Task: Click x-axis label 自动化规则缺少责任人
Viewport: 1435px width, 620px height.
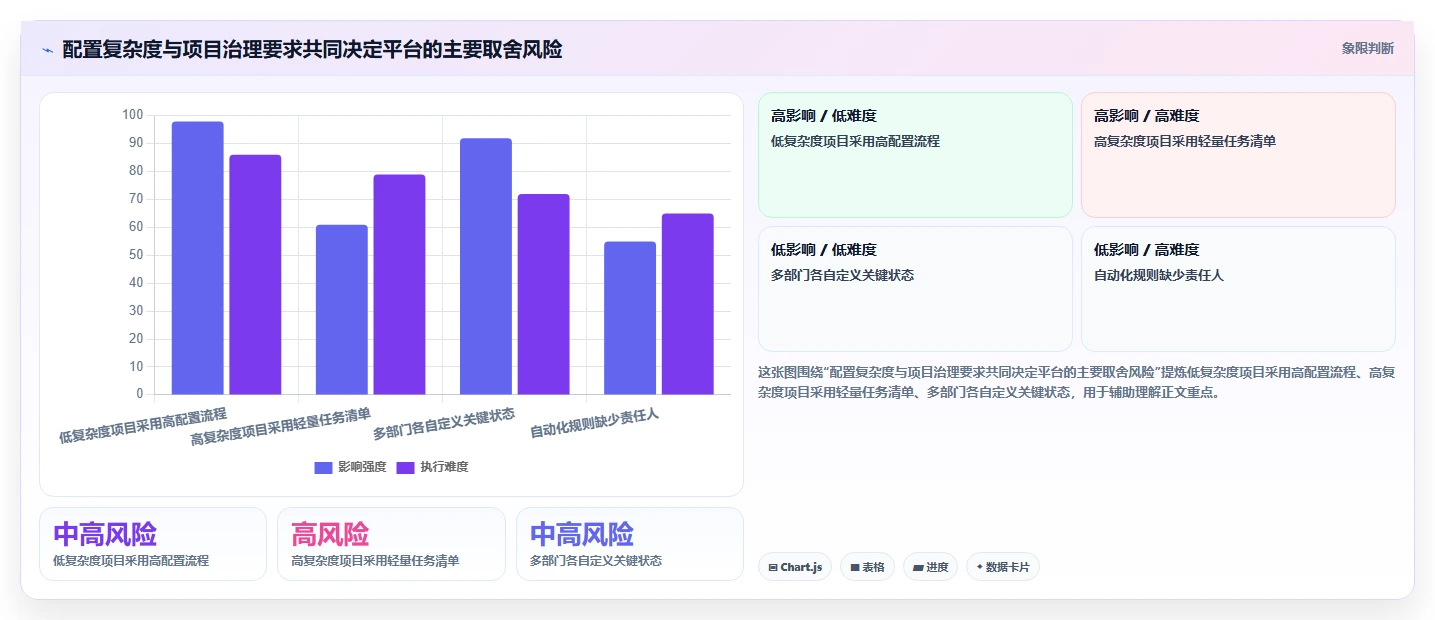Action: [595, 423]
